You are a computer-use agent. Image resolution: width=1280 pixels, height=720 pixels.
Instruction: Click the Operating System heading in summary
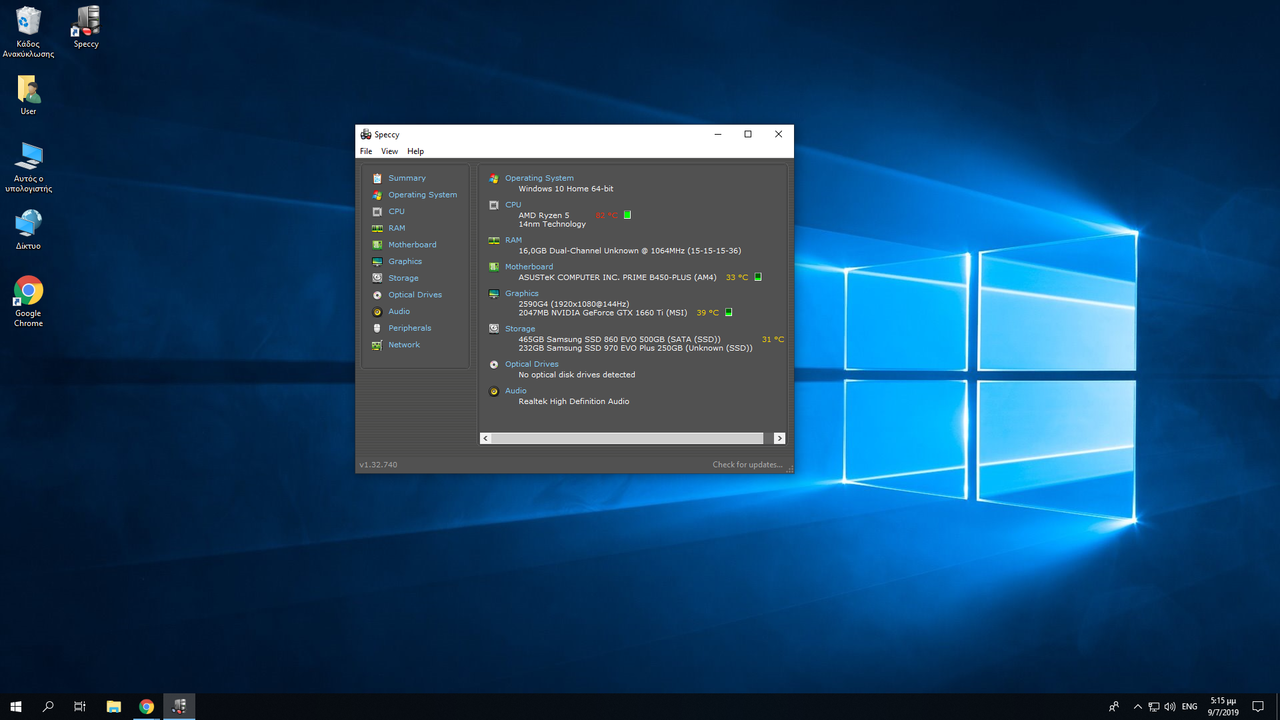pos(539,178)
